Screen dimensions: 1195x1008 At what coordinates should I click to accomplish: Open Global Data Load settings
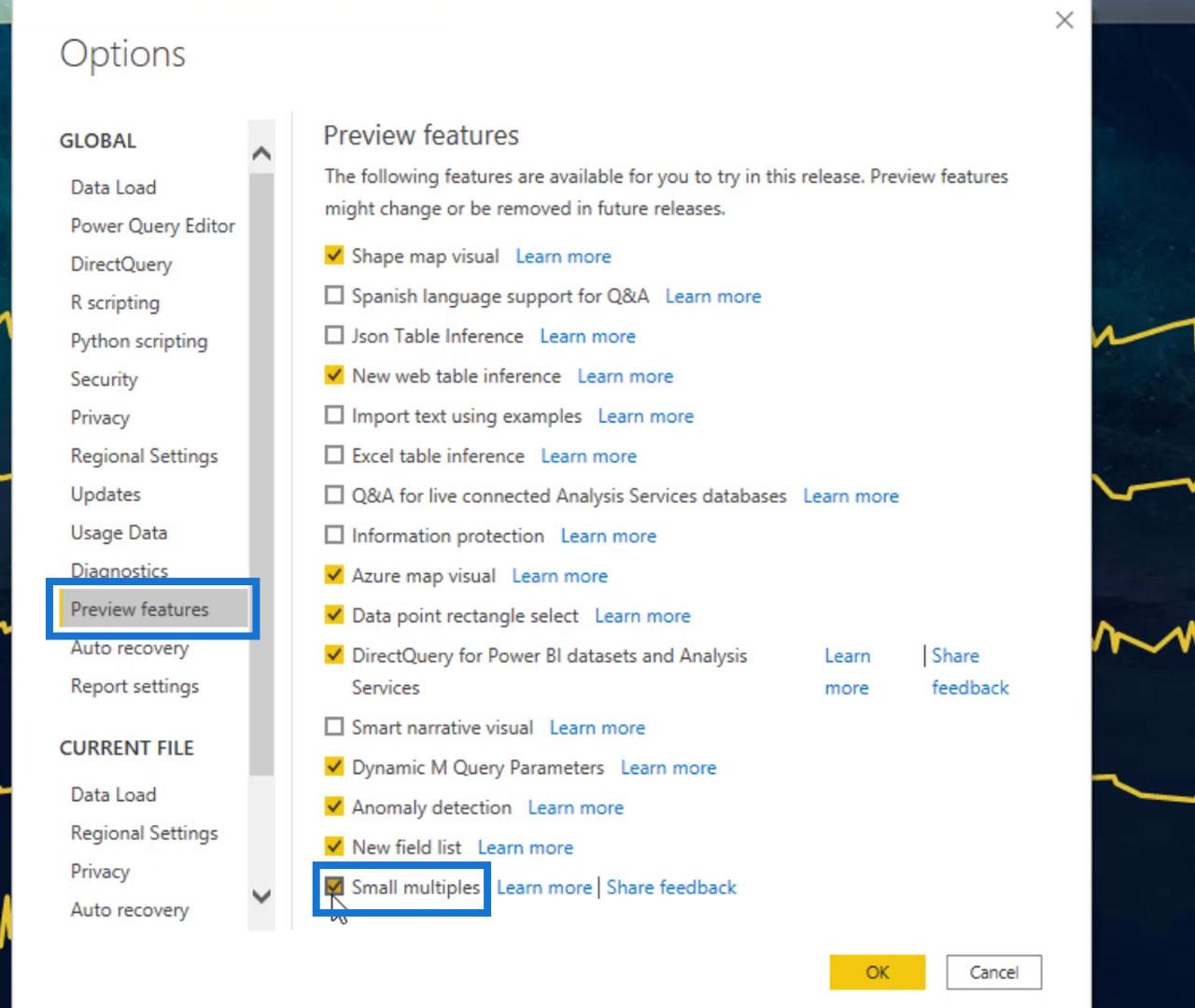pyautogui.click(x=113, y=188)
